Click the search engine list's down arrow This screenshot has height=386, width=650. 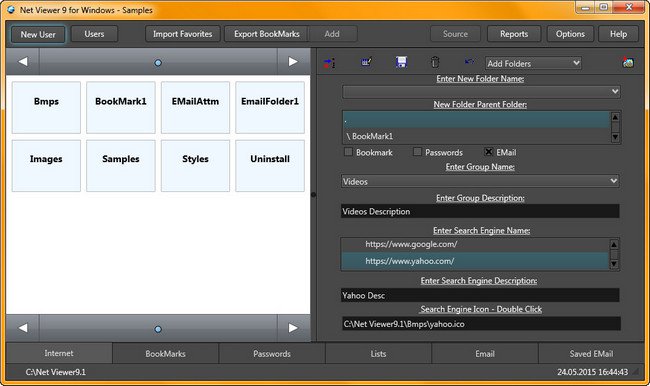[x=614, y=264]
